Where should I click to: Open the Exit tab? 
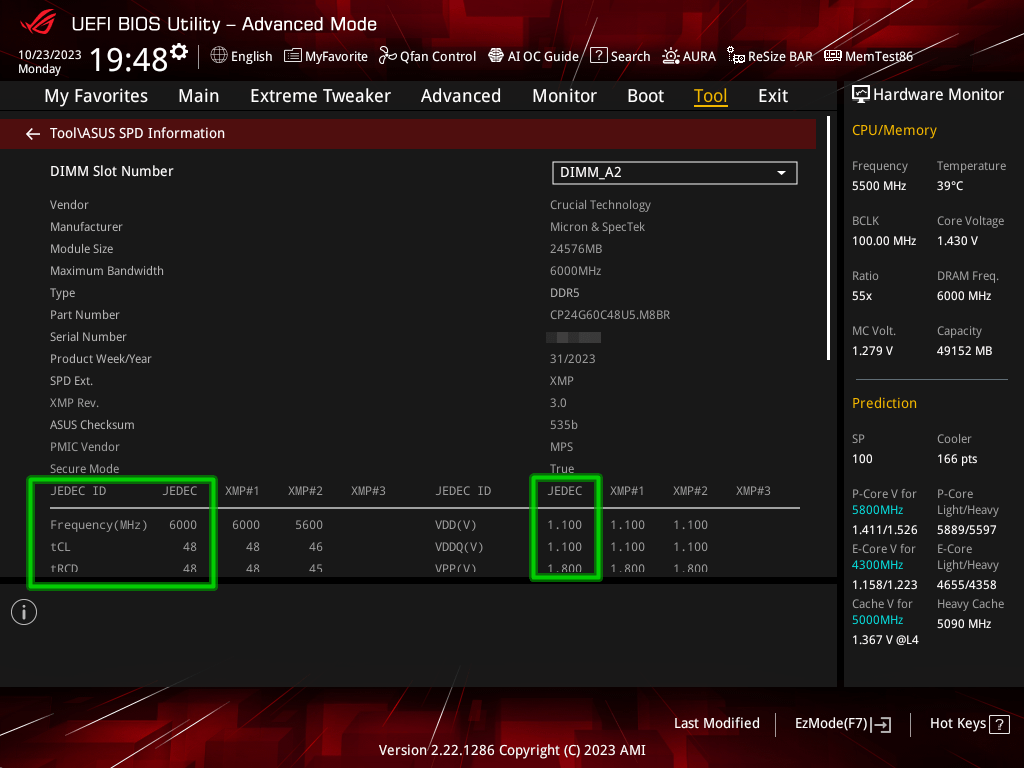(x=773, y=96)
